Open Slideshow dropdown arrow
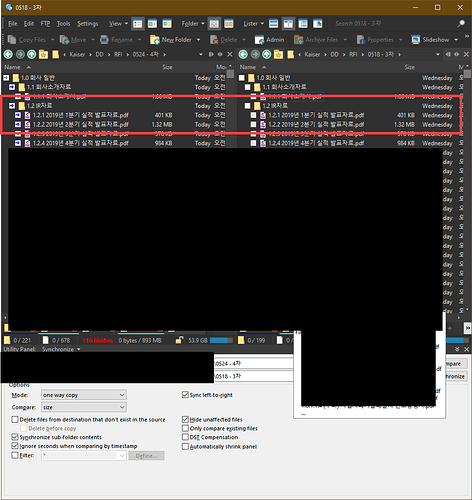Screen dimensions: 472x500 coord(456,40)
